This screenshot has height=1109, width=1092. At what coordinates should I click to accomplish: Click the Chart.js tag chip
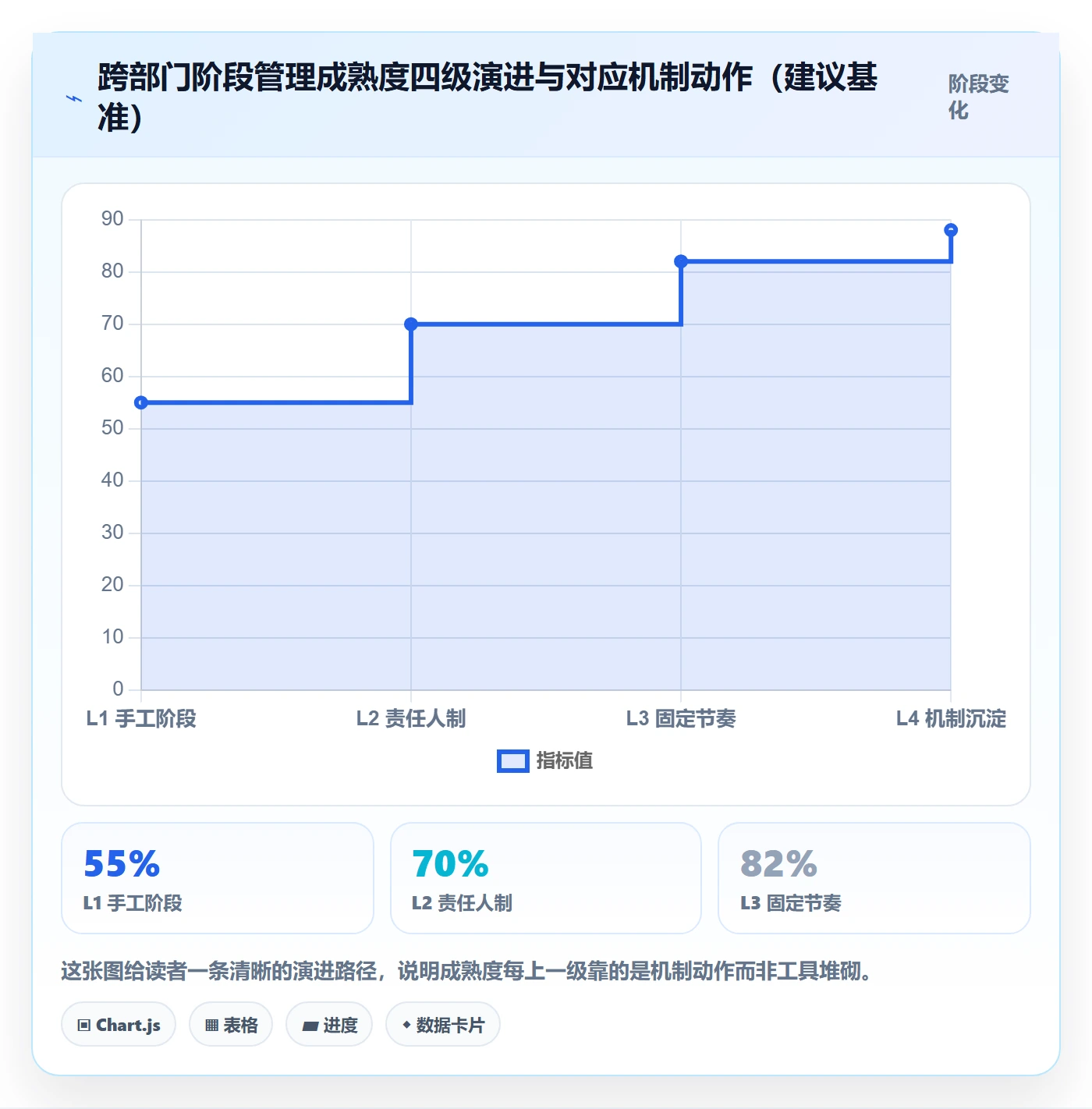coord(119,1025)
